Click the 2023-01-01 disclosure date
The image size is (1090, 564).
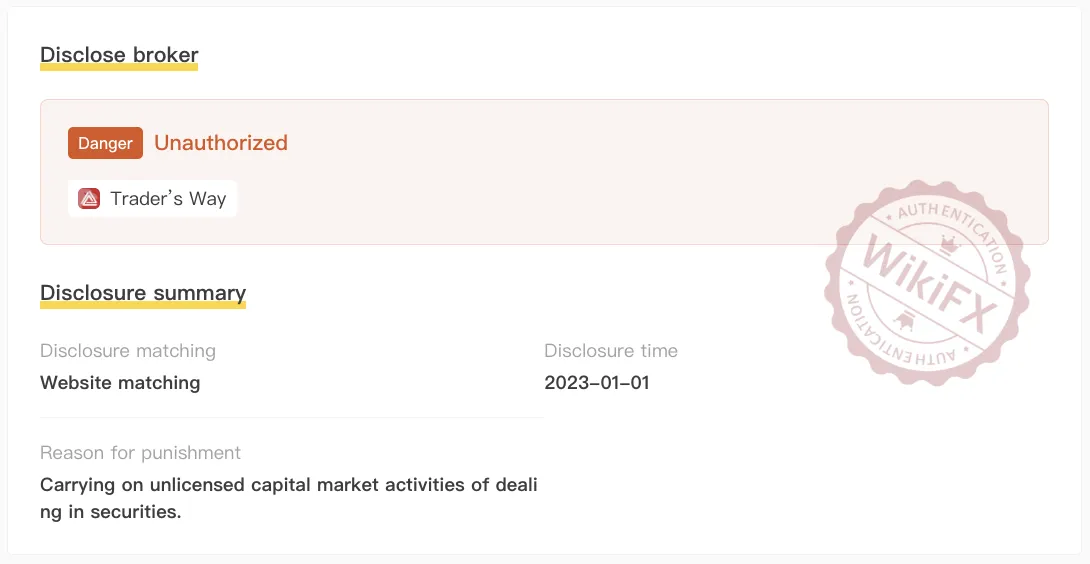(x=597, y=382)
